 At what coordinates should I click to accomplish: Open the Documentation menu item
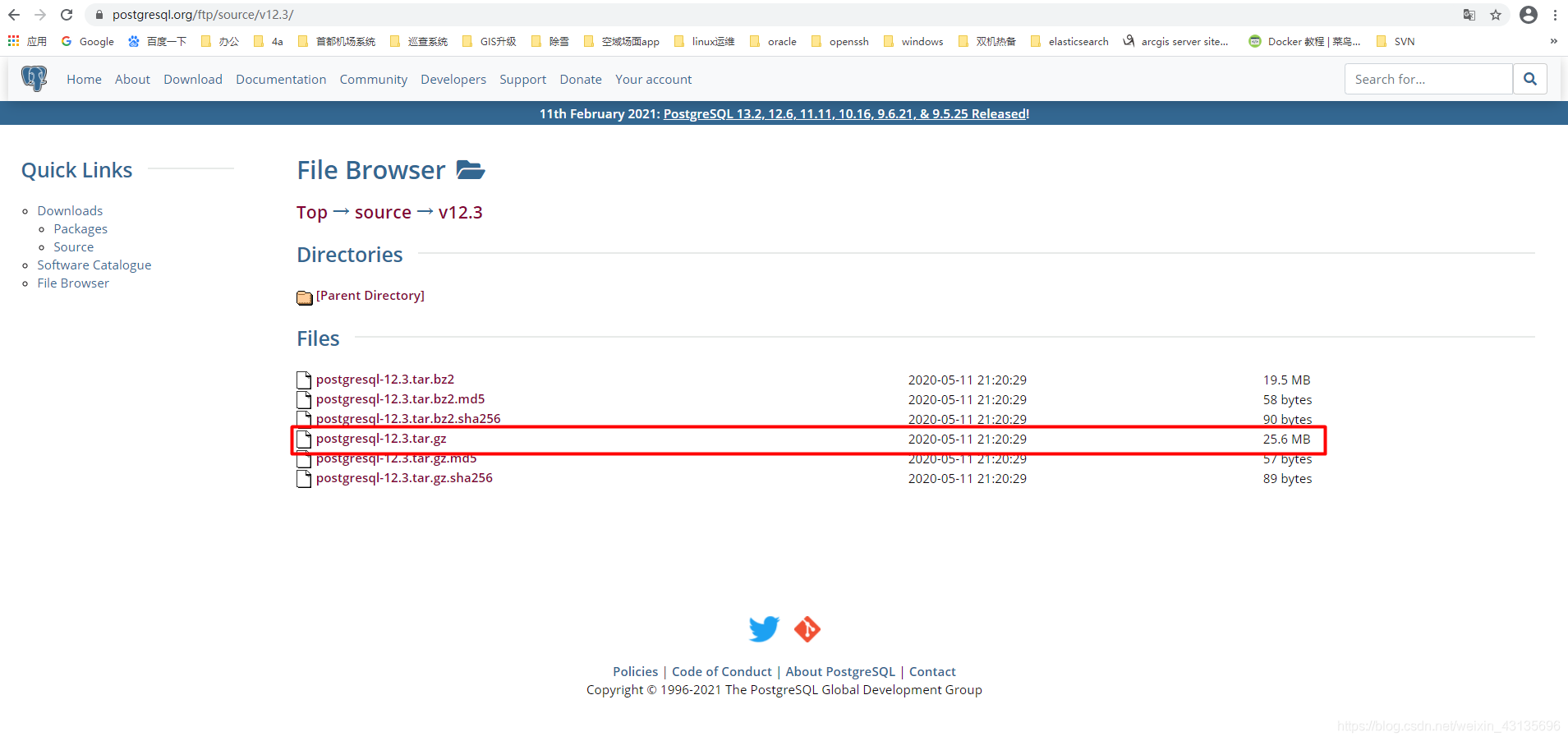click(281, 79)
